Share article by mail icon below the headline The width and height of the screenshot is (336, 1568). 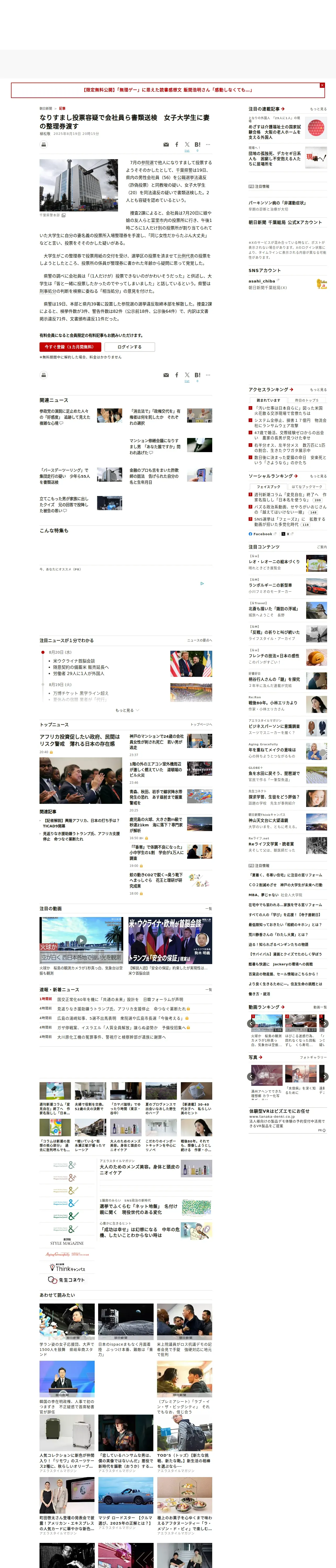(166, 145)
